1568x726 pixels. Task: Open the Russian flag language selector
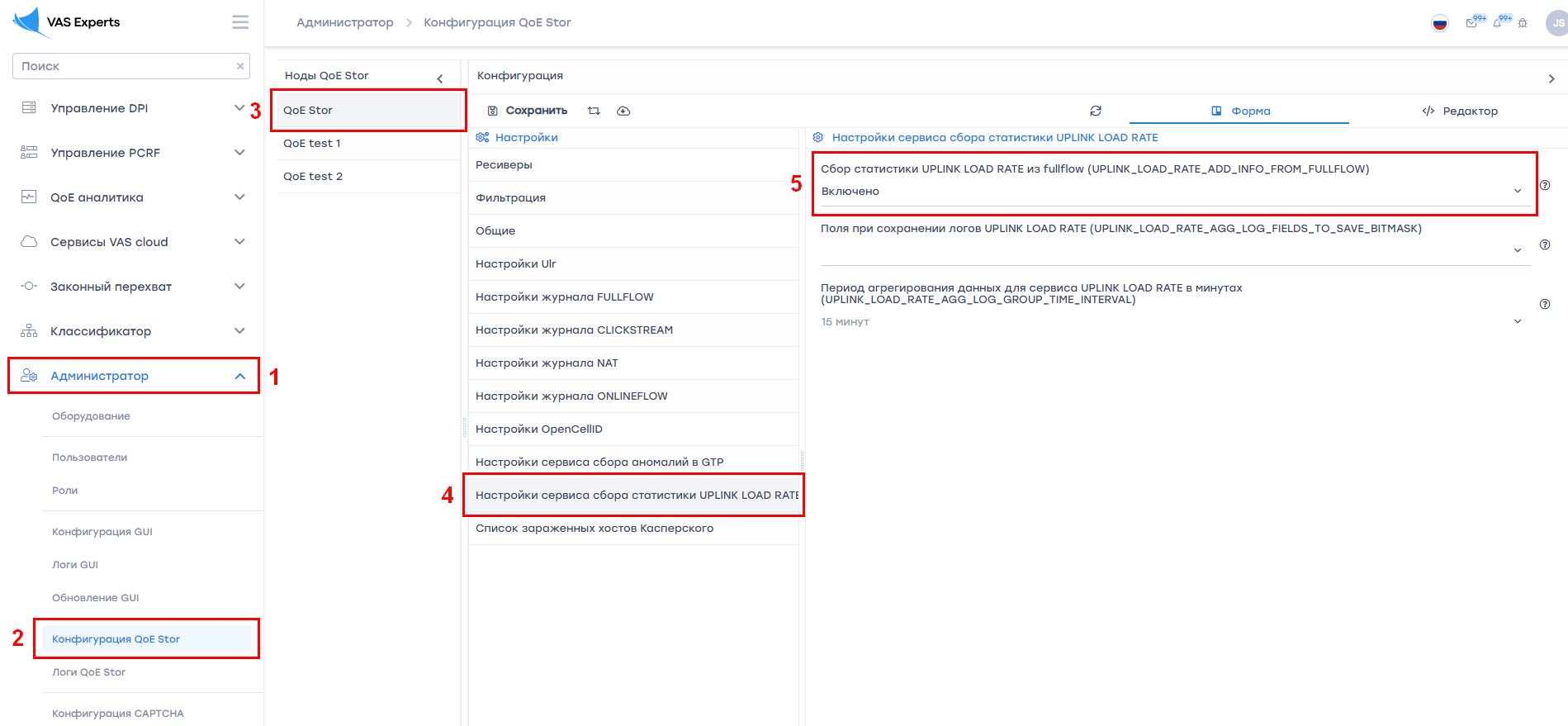(x=1440, y=23)
